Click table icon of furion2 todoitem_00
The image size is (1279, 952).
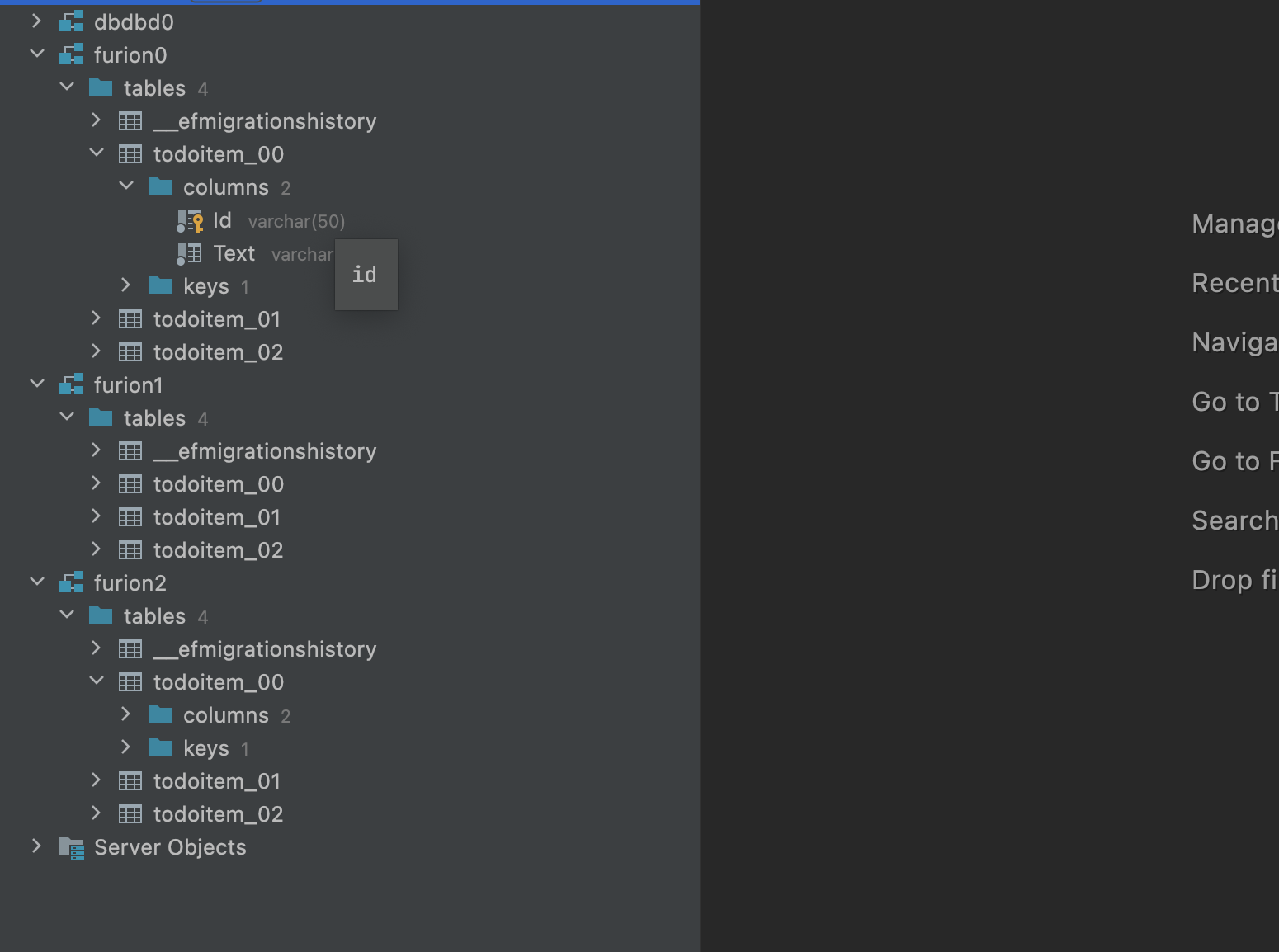point(130,682)
